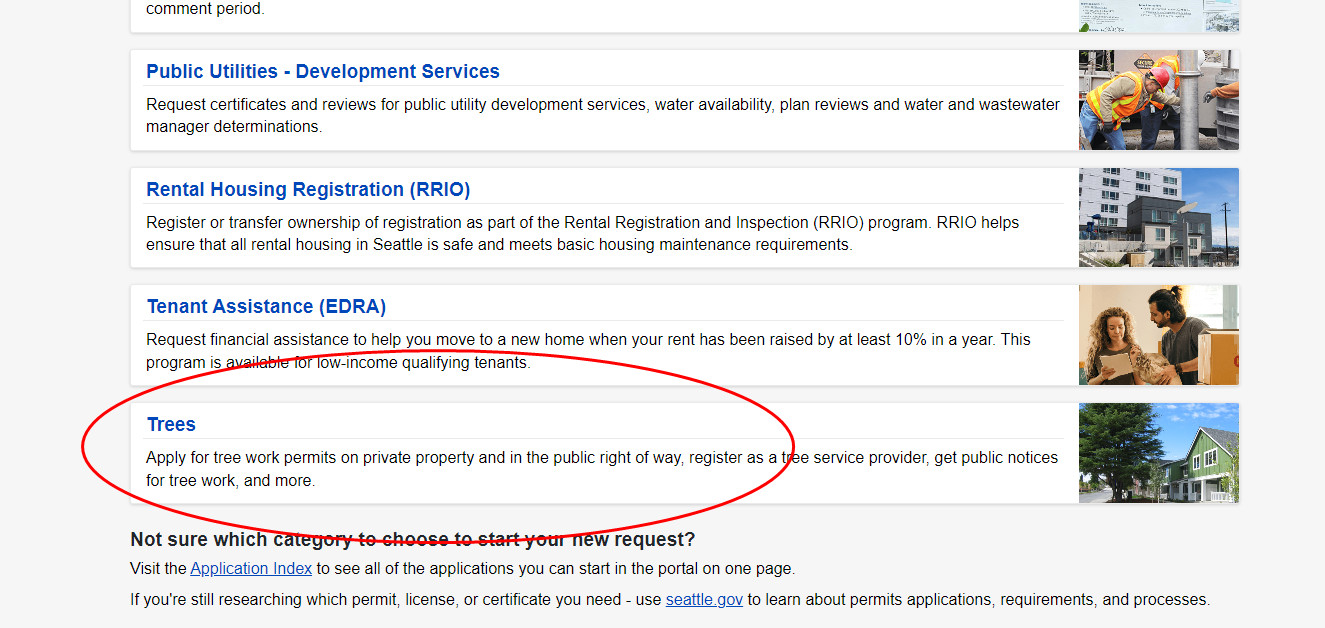Click the partially visible top card thumbnail
This screenshot has height=628, width=1325.
tap(1158, 15)
